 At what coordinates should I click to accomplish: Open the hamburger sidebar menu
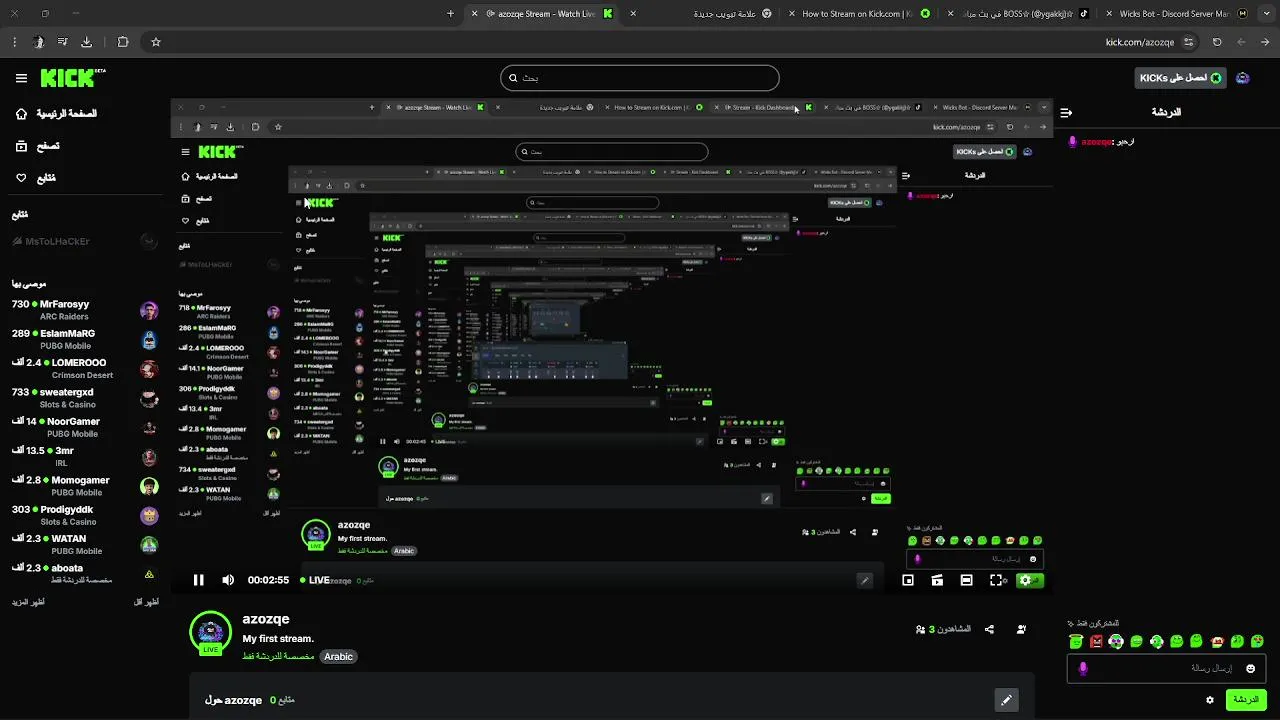(x=21, y=78)
